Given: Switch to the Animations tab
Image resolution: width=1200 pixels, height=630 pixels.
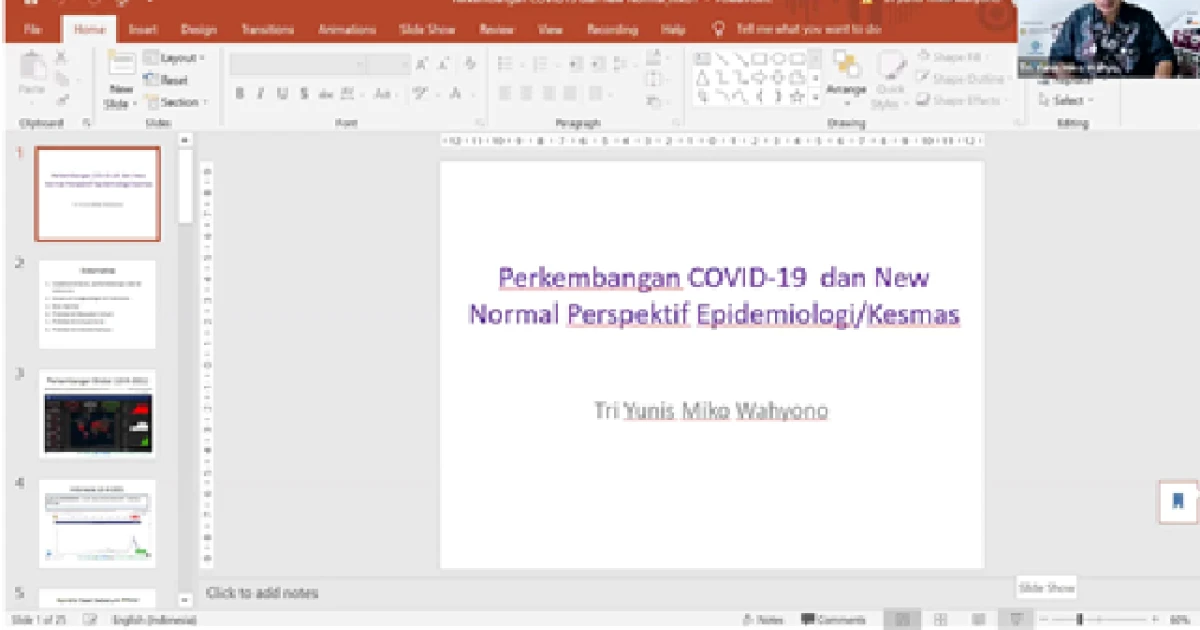Looking at the screenshot, I should tap(347, 30).
